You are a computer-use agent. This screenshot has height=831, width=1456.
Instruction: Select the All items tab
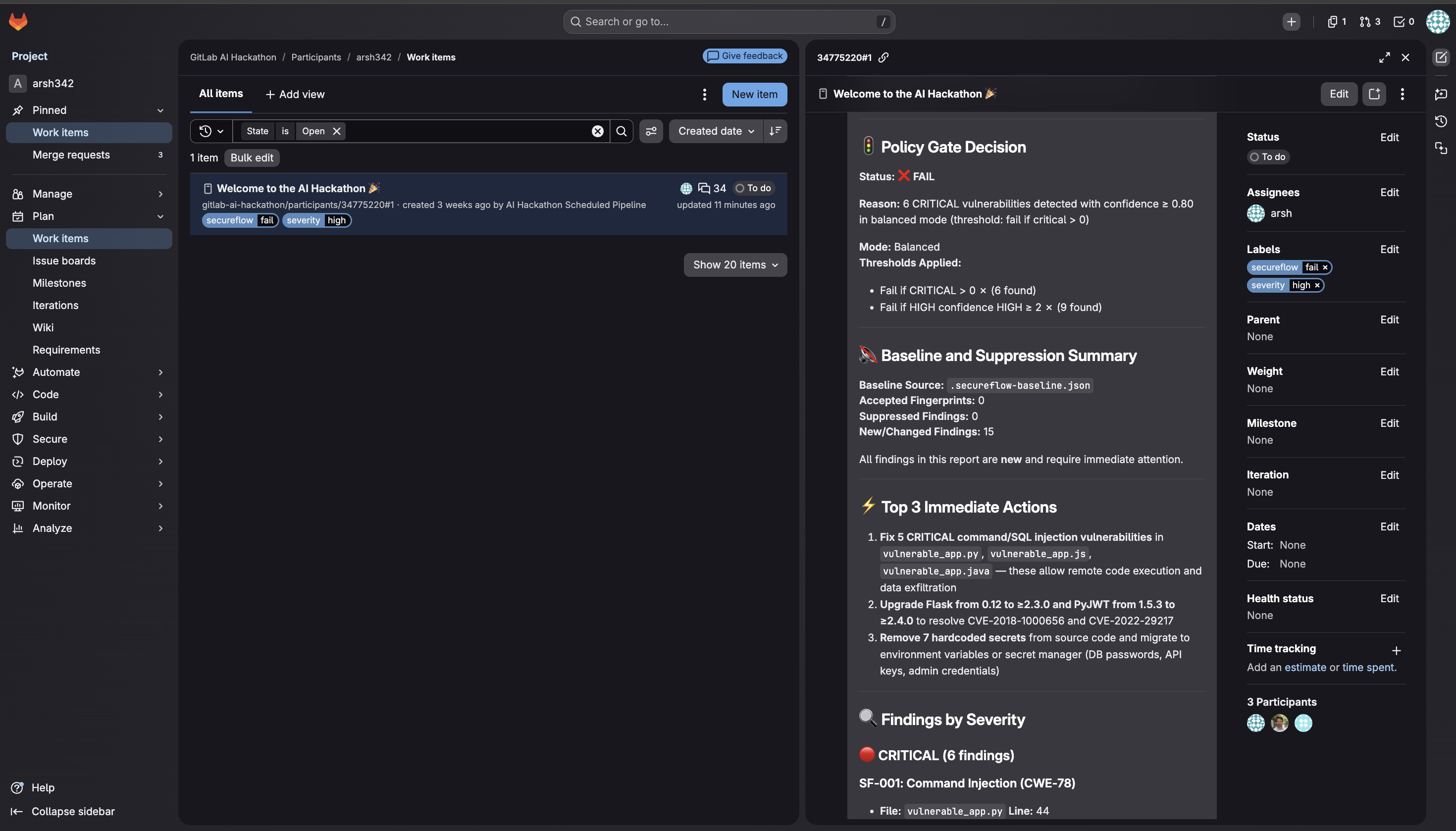pos(221,94)
